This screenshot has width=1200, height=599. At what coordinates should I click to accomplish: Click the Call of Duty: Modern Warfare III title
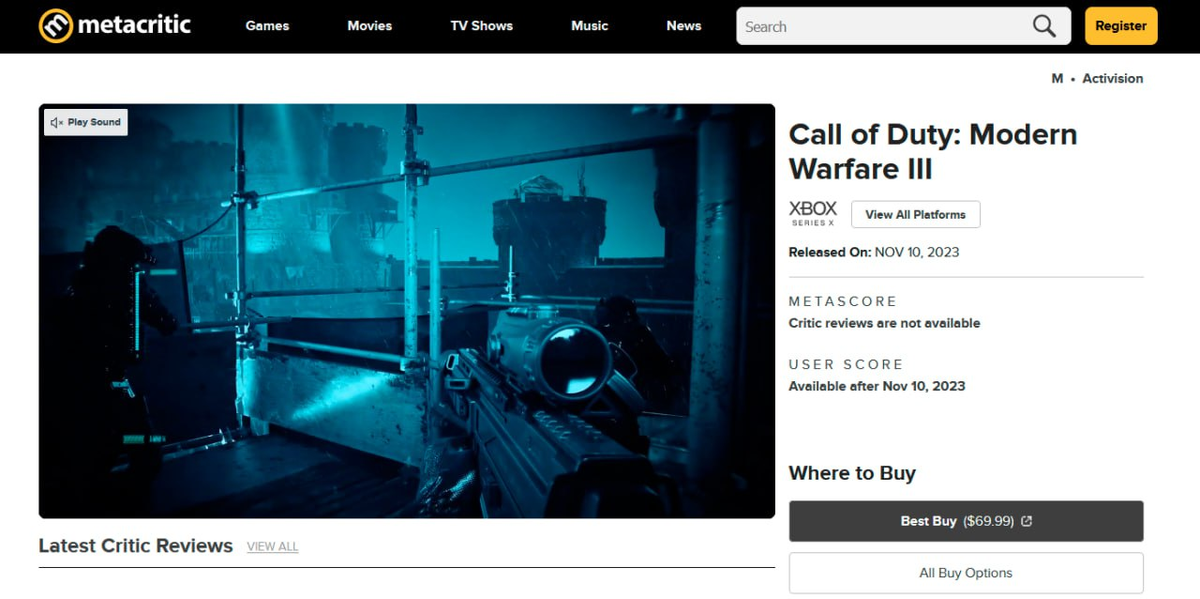pos(933,152)
